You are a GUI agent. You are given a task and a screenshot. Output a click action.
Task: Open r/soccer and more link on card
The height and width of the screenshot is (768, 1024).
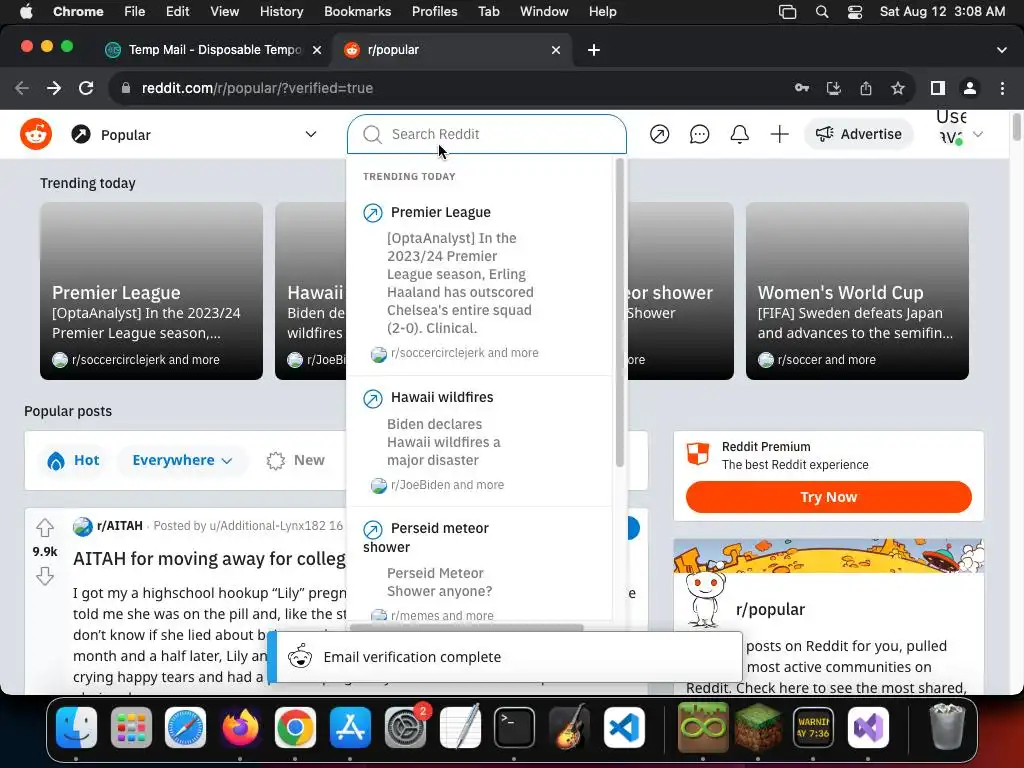coord(826,360)
